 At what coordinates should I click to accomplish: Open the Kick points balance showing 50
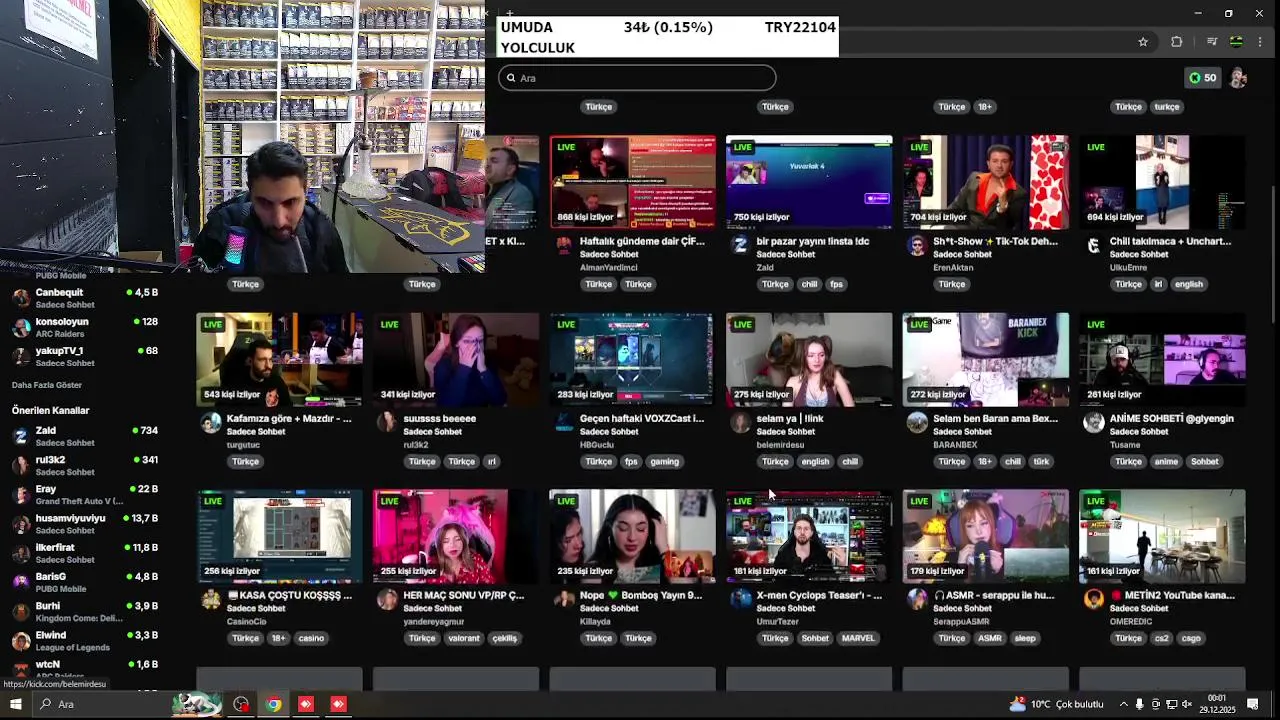[x=1202, y=78]
